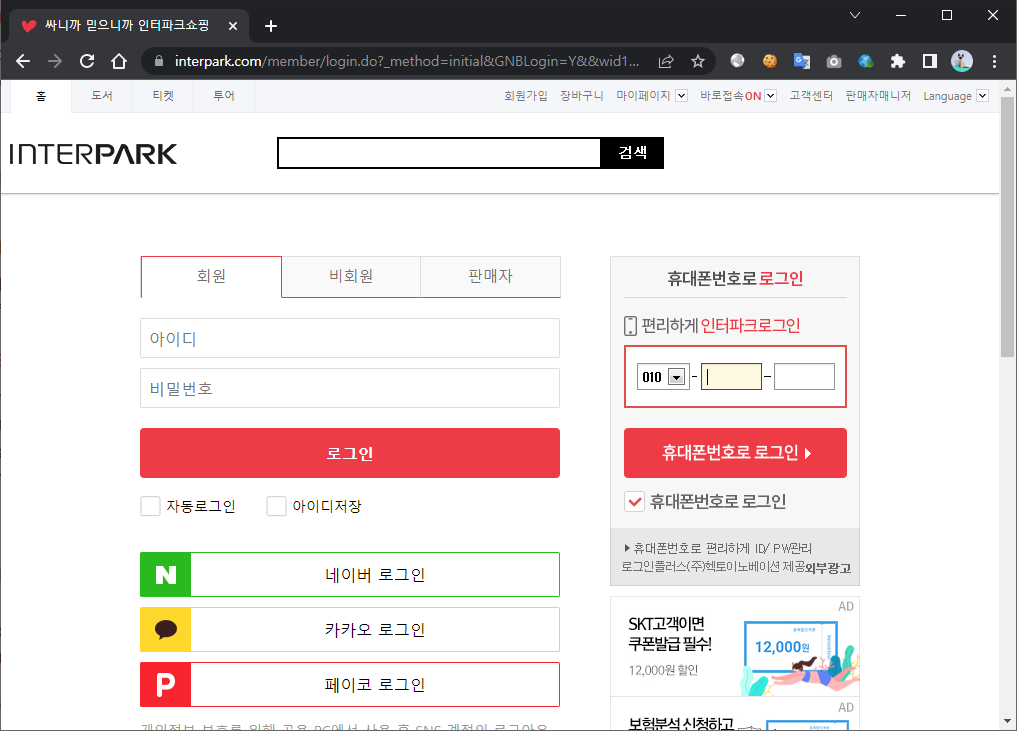Click the 휴대폰번호로 로그인 red button

point(735,453)
